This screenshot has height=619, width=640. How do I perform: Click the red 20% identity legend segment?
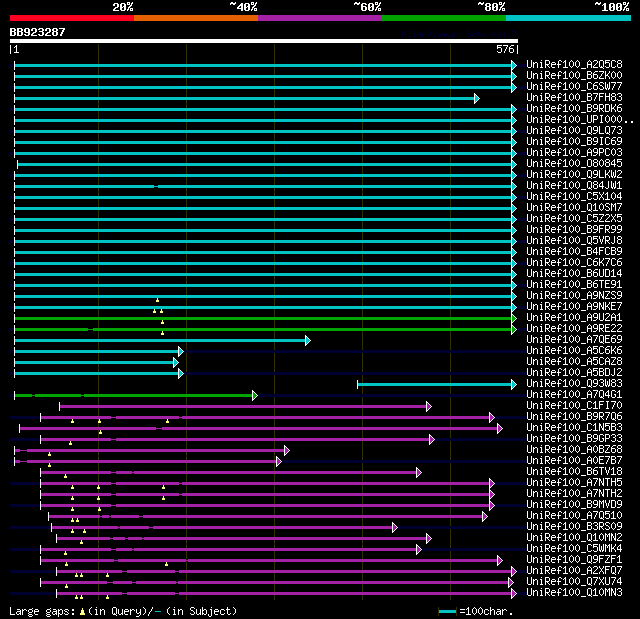(x=72, y=18)
